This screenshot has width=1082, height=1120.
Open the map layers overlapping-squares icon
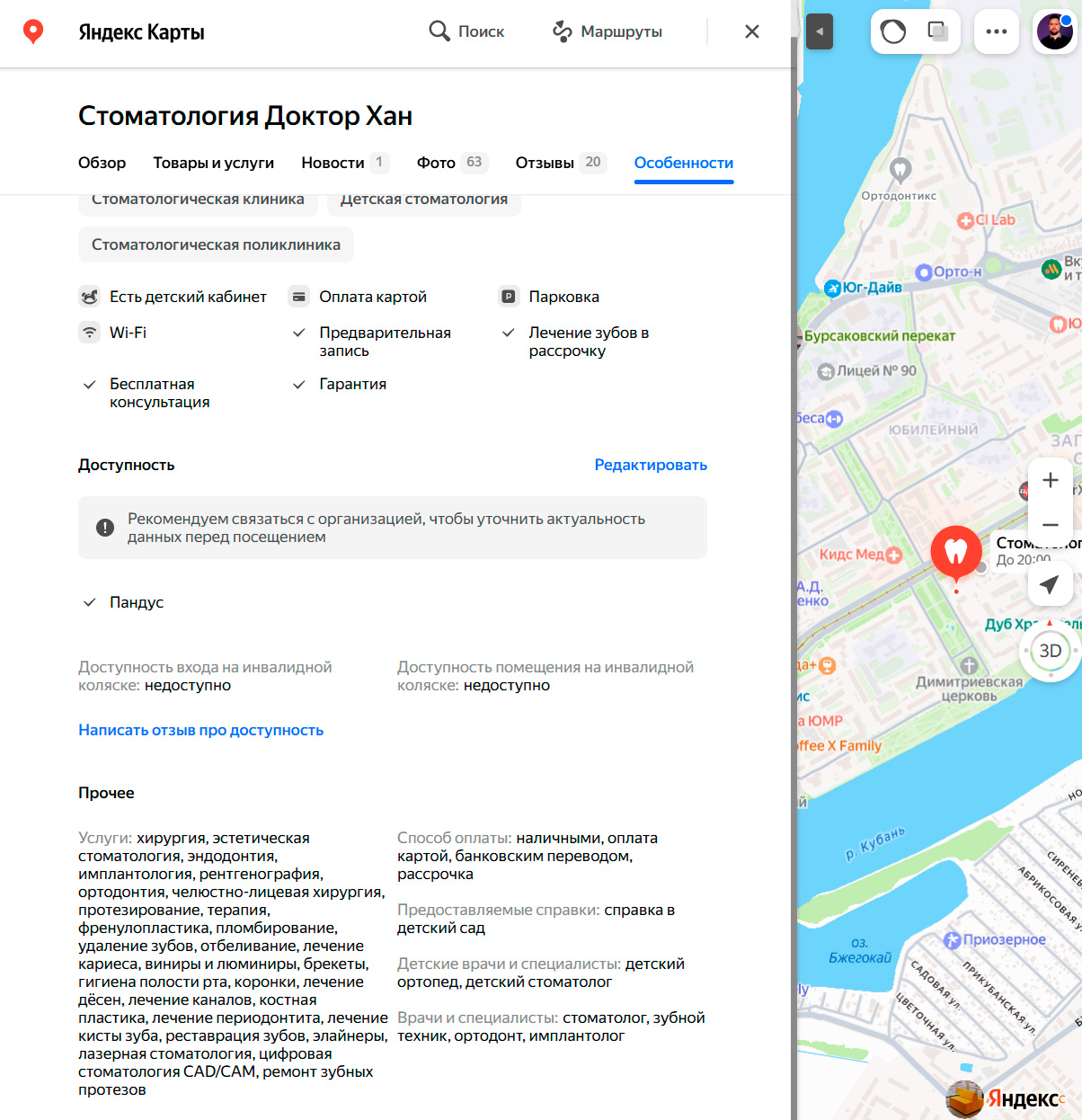[938, 32]
